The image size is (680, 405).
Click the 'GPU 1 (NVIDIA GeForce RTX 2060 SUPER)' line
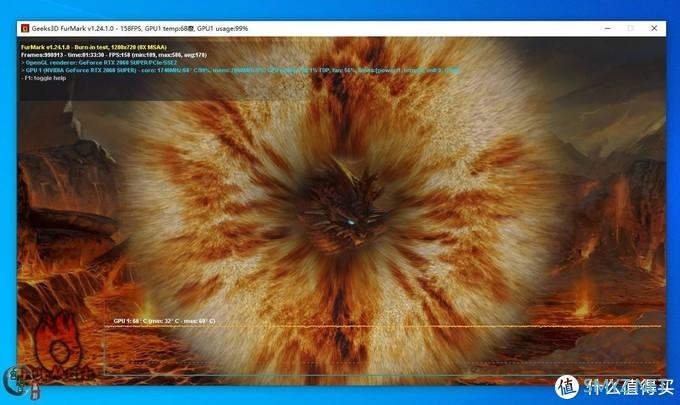(240, 70)
